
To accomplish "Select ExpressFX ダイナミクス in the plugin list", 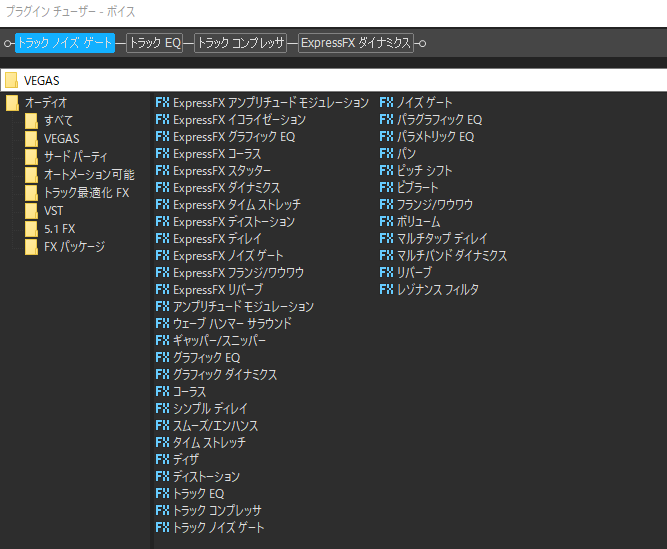I will (218, 188).
